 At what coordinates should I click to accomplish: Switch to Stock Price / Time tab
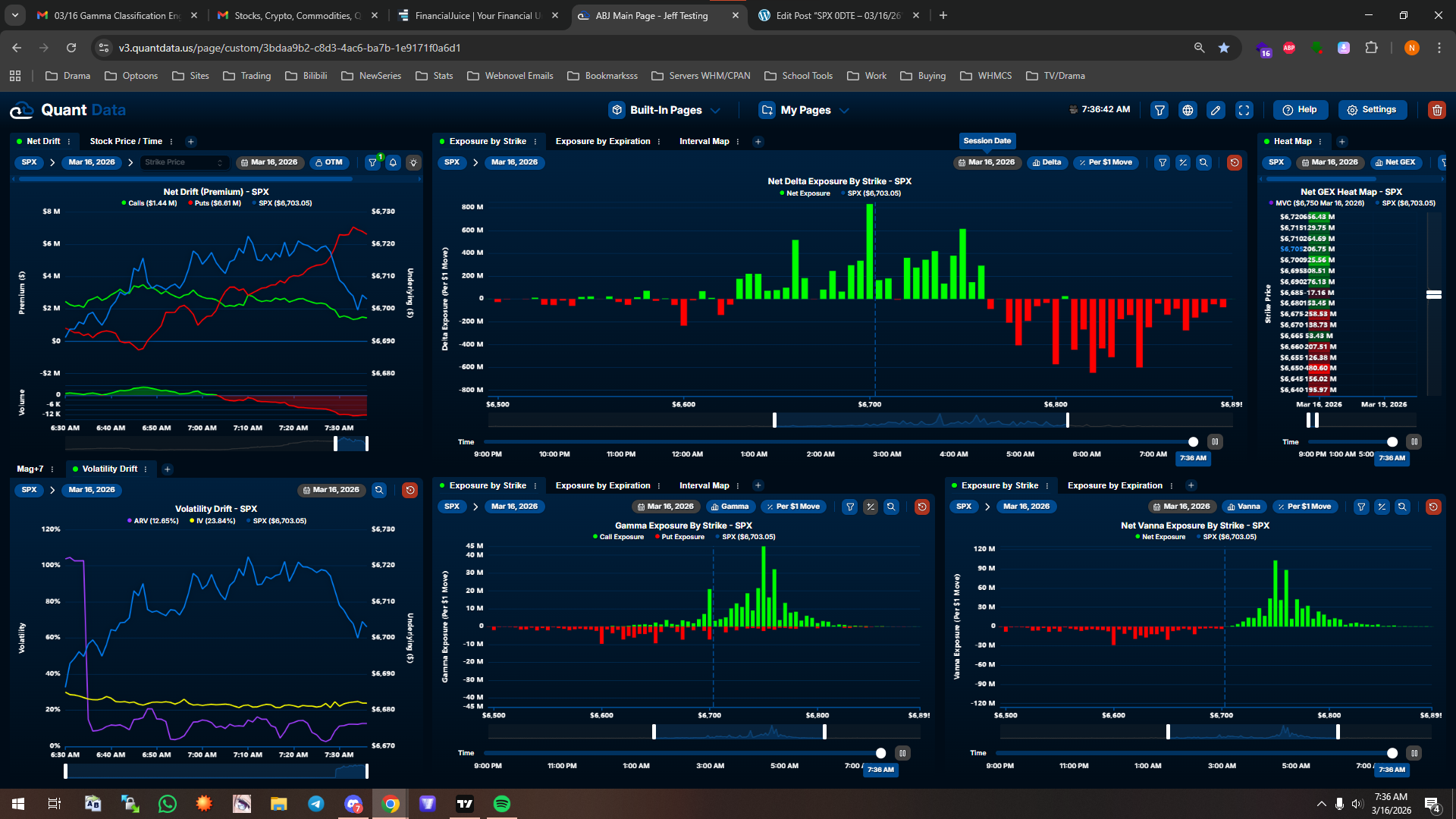(x=126, y=141)
